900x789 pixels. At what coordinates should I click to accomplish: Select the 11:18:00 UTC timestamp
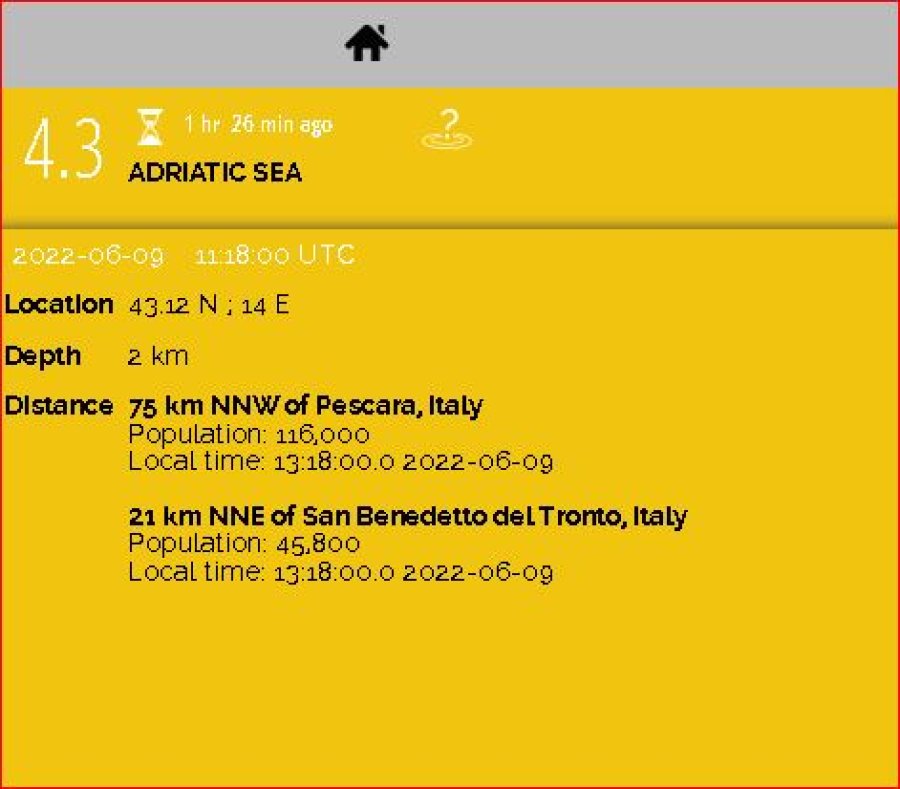pos(275,255)
